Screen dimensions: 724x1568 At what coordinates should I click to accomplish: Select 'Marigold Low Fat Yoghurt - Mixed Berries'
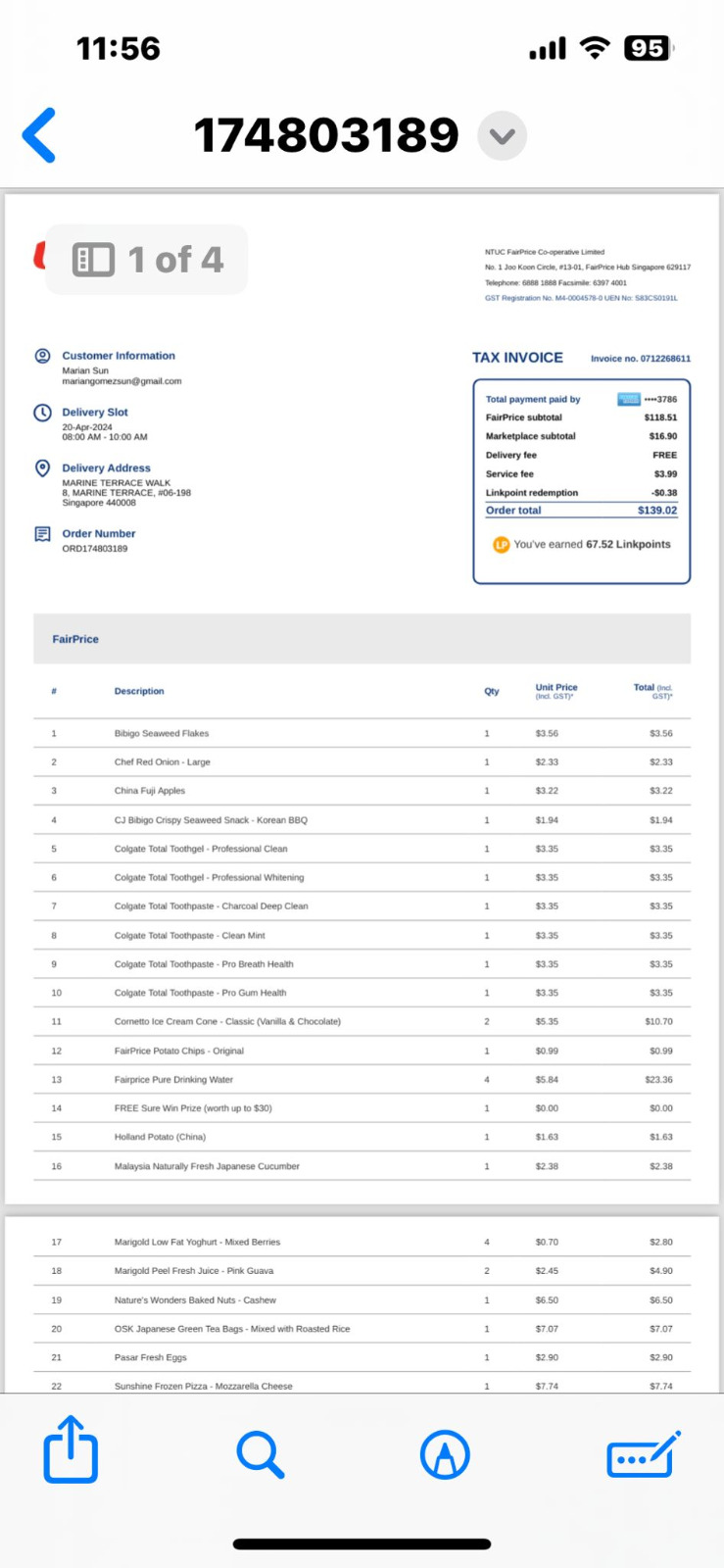[x=197, y=1242]
